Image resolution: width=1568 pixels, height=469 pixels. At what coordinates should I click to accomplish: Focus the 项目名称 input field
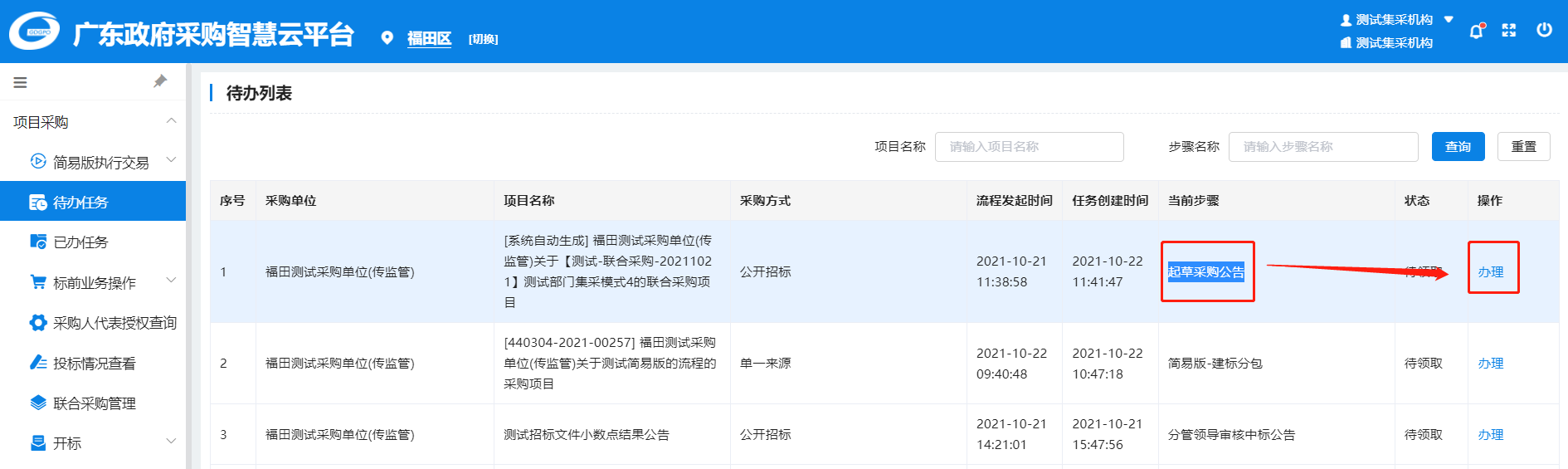1029,147
